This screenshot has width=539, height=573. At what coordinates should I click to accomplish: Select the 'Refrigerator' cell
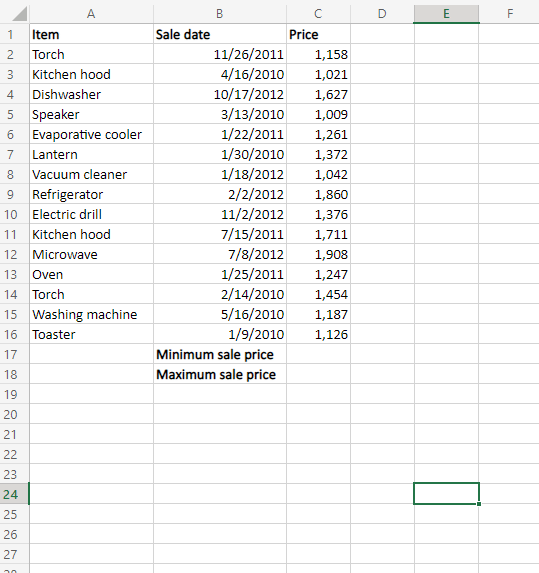[91, 194]
